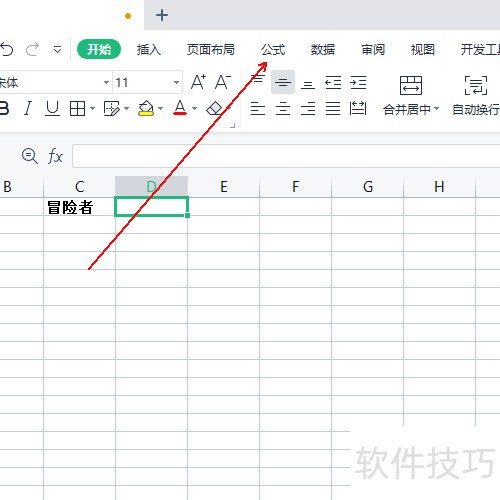Switch to the 数据 ribbon tab
The height and width of the screenshot is (500, 500).
[x=323, y=50]
